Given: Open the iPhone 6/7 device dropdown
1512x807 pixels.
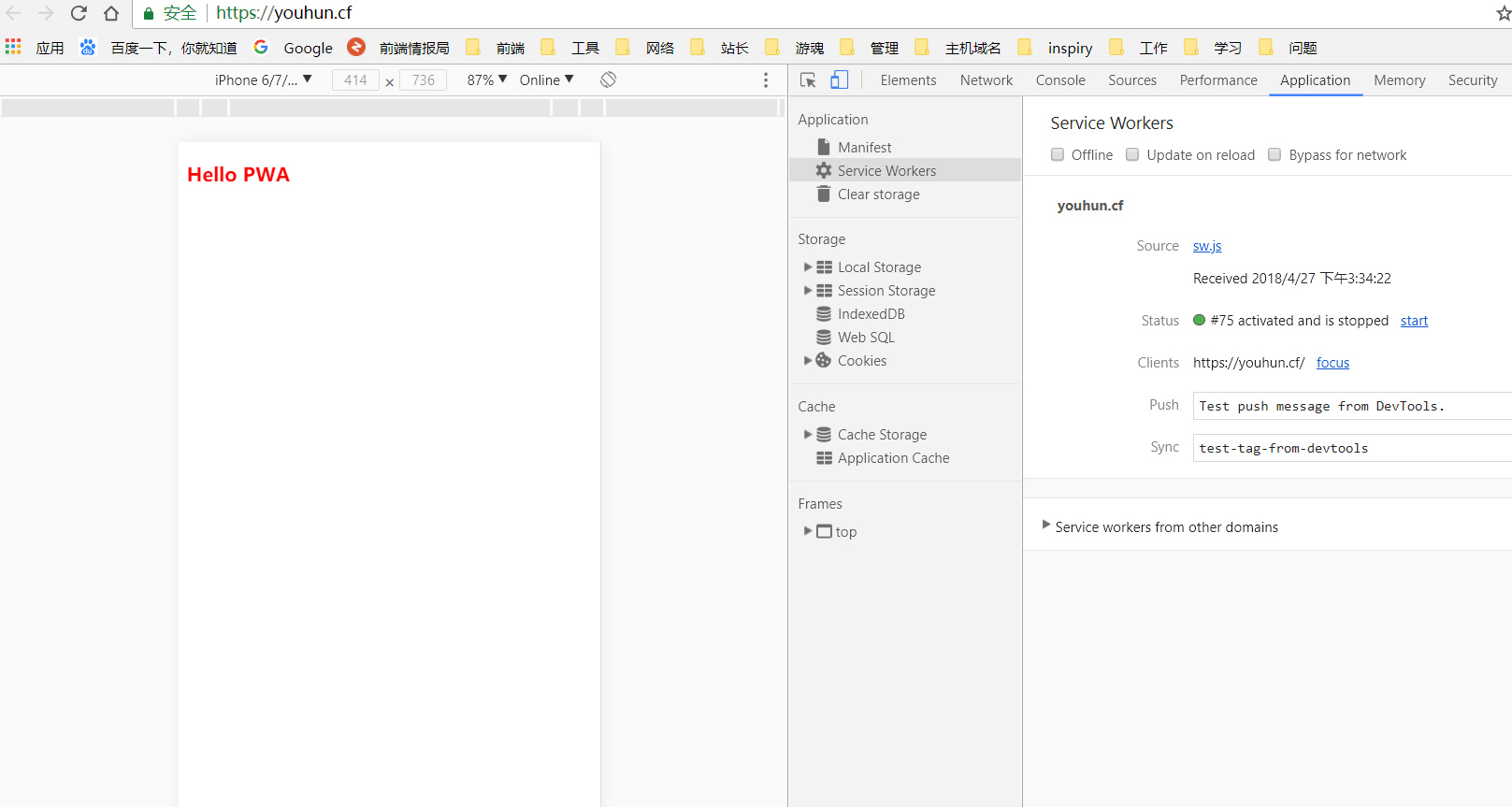Looking at the screenshot, I should coord(263,79).
